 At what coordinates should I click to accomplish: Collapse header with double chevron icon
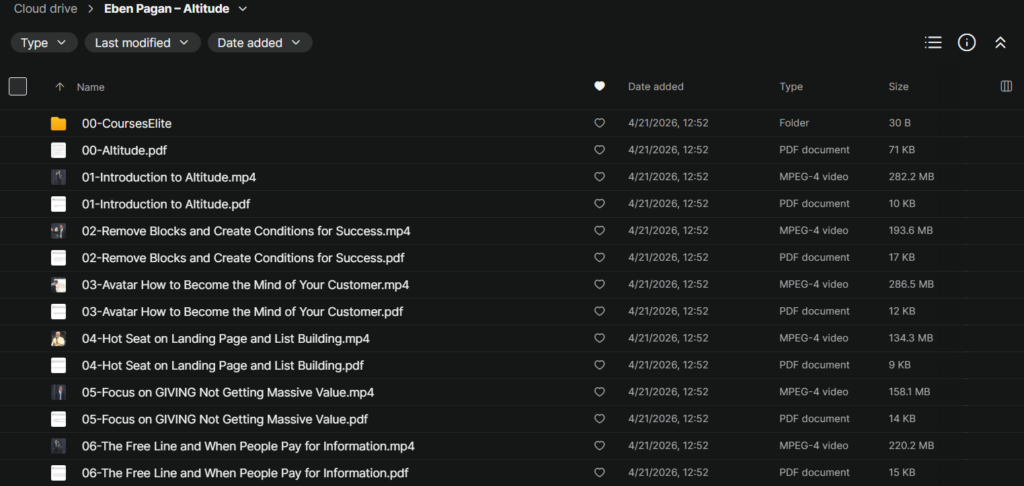(1000, 43)
